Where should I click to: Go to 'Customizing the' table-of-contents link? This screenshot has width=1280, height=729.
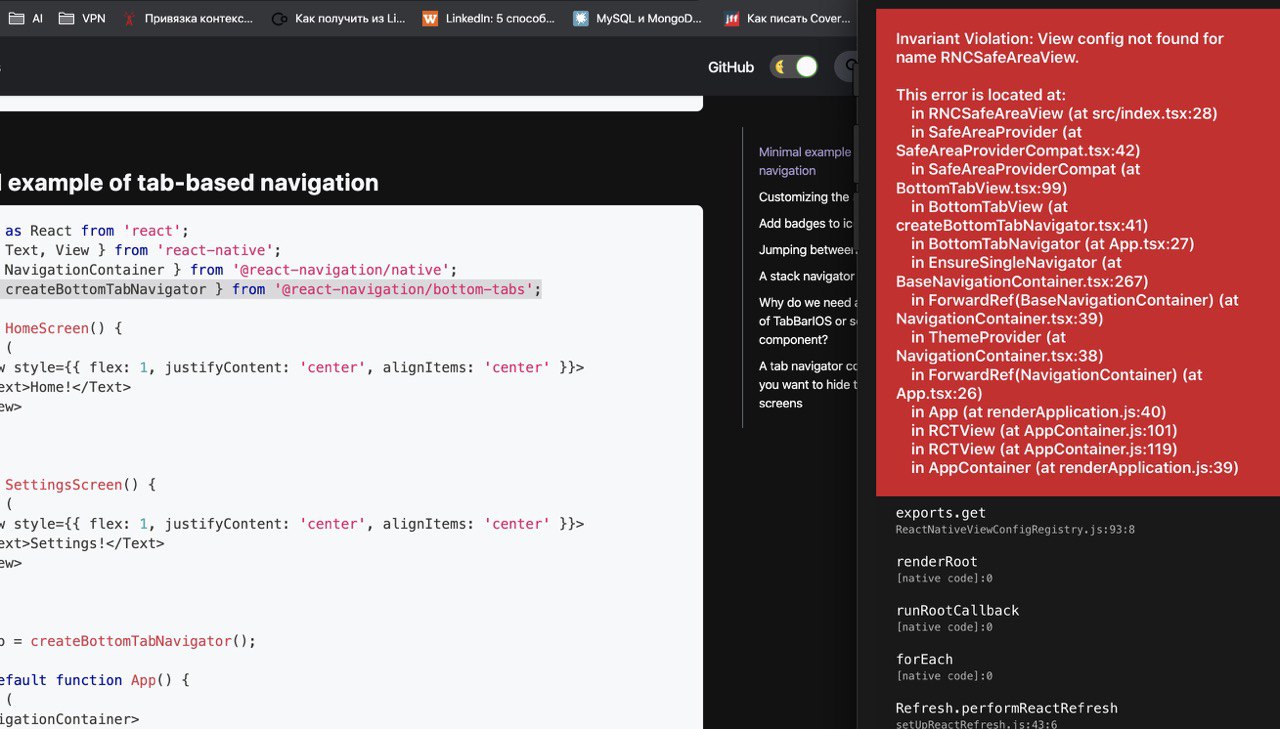coord(804,197)
